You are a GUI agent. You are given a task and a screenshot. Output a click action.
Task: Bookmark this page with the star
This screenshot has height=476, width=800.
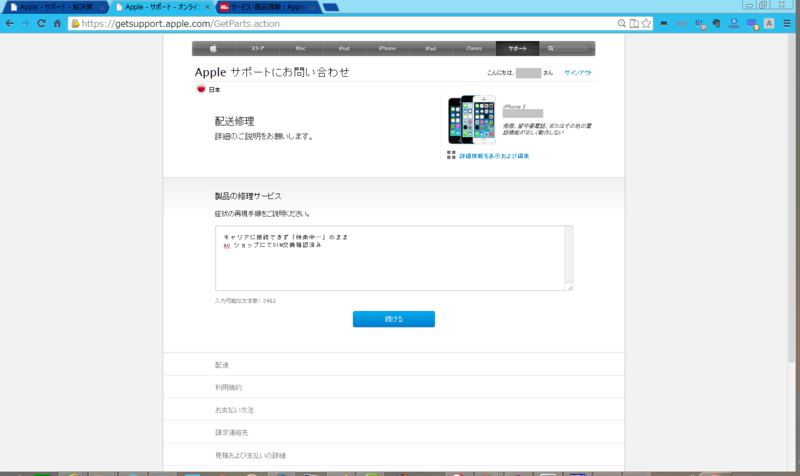click(646, 23)
